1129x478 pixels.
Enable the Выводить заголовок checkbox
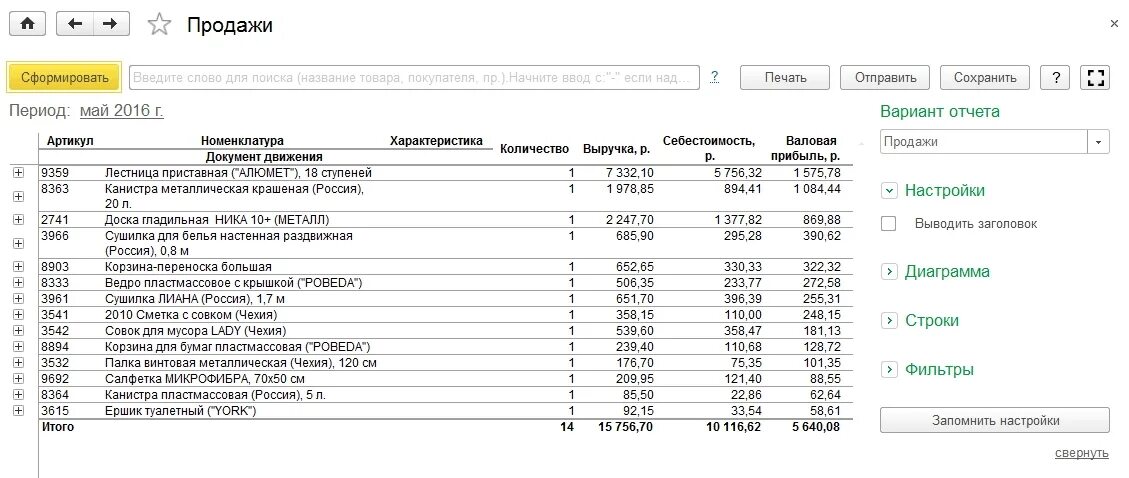[x=889, y=224]
